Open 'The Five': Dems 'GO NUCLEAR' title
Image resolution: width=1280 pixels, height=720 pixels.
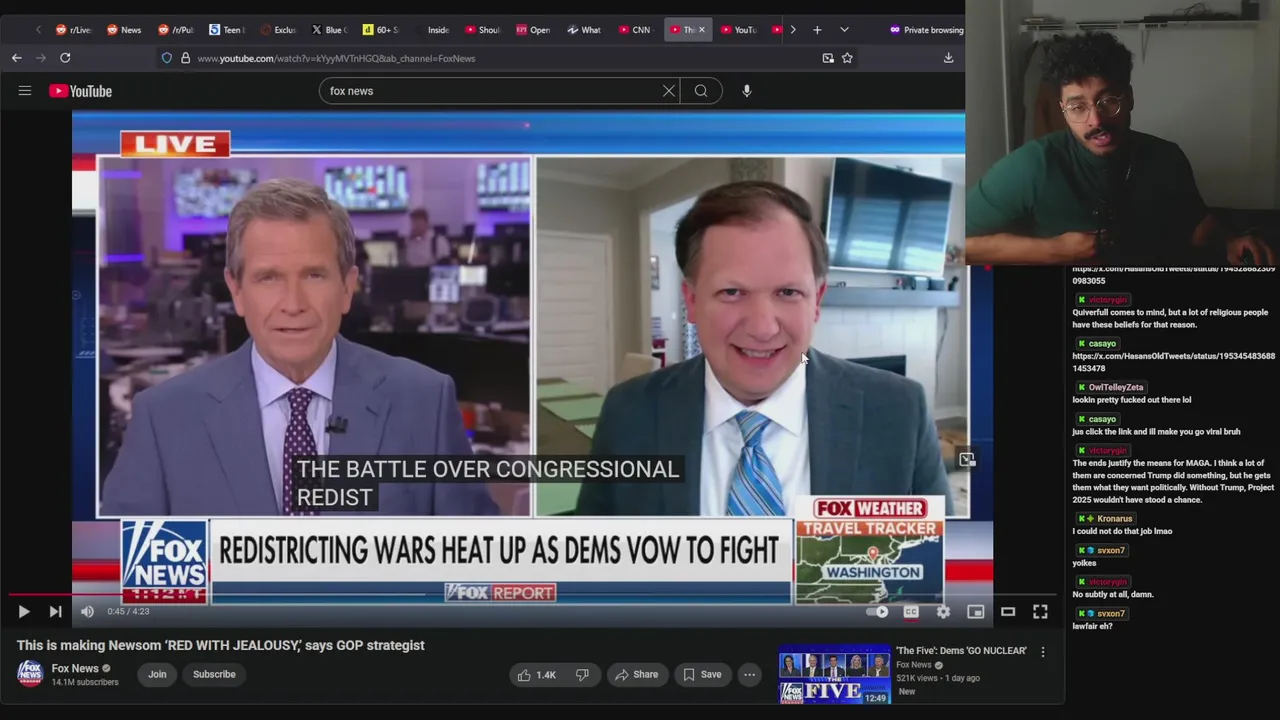961,651
